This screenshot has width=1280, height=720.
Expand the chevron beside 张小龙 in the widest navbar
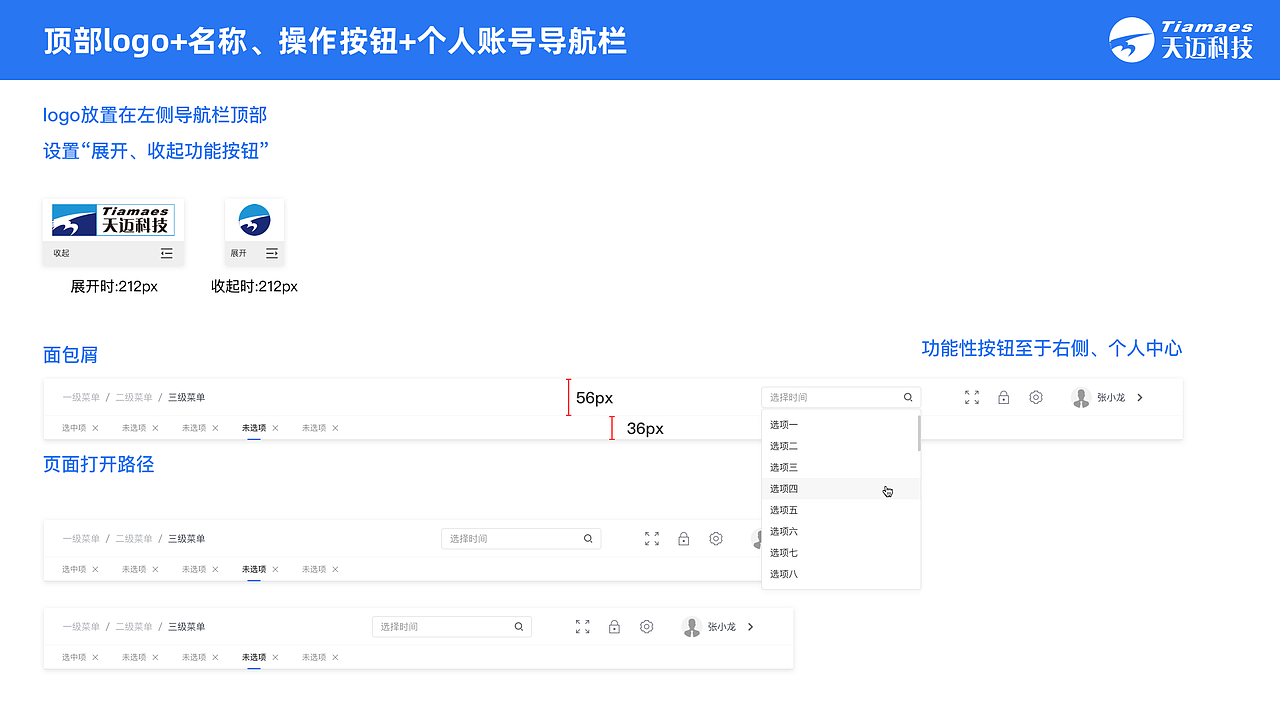point(1140,397)
